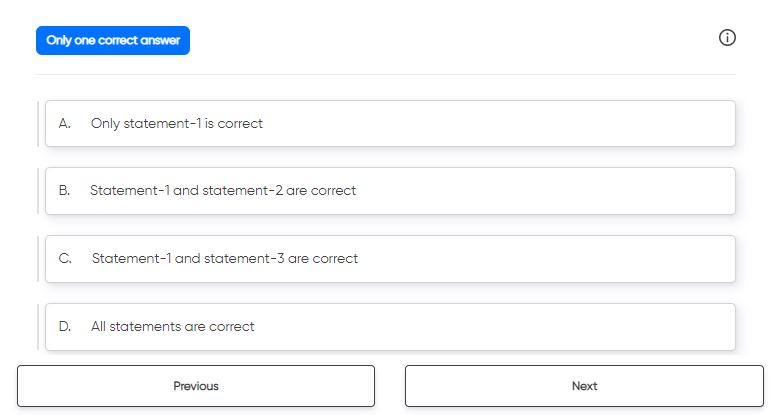Click the 'Only statement-1 is correct' text

coord(177,123)
